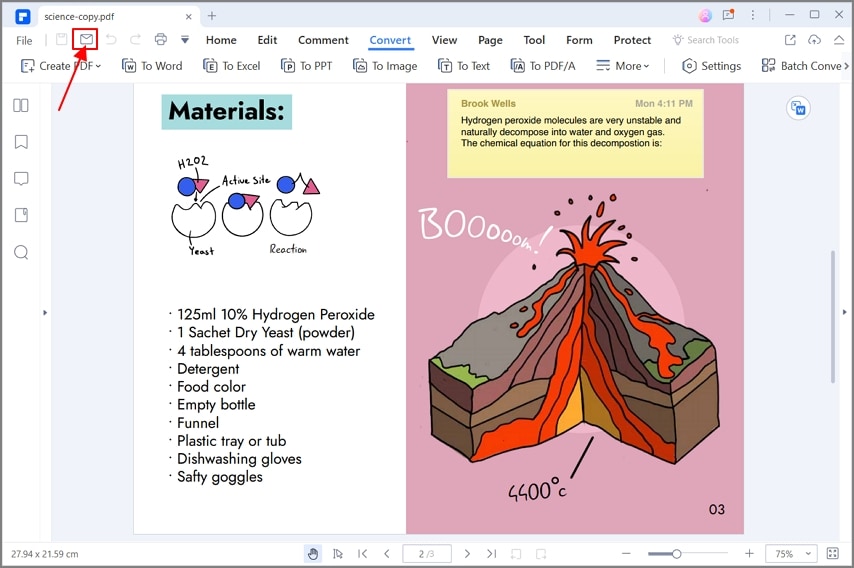Open the search panel magnifier icon
The image size is (854, 568).
(x=21, y=252)
